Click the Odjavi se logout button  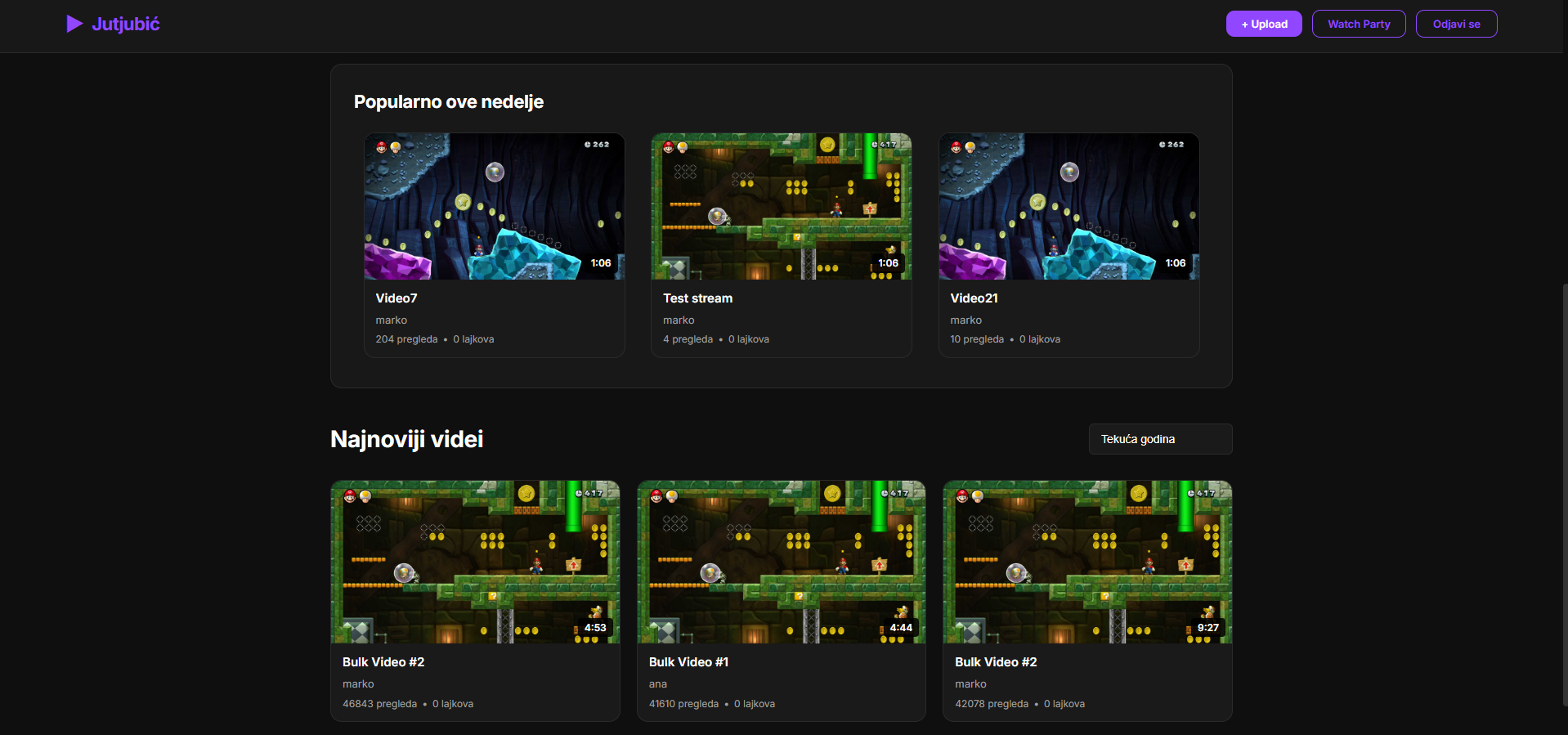click(1456, 24)
